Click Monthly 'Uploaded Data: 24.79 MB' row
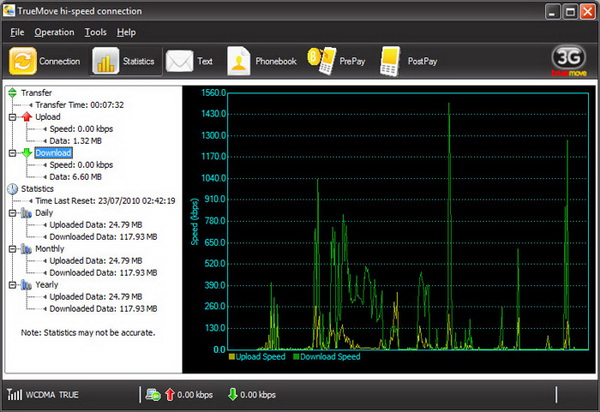600x412 pixels. (x=96, y=261)
